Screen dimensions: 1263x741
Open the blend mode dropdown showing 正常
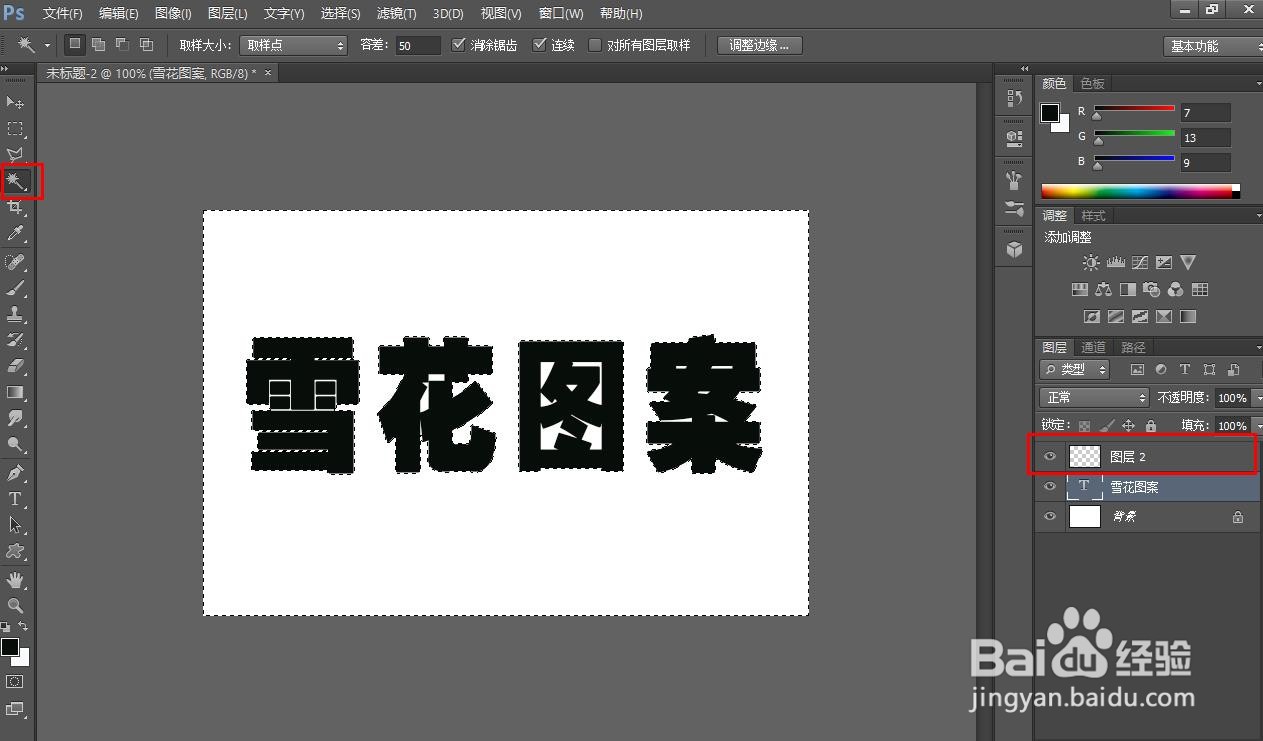(1093, 397)
